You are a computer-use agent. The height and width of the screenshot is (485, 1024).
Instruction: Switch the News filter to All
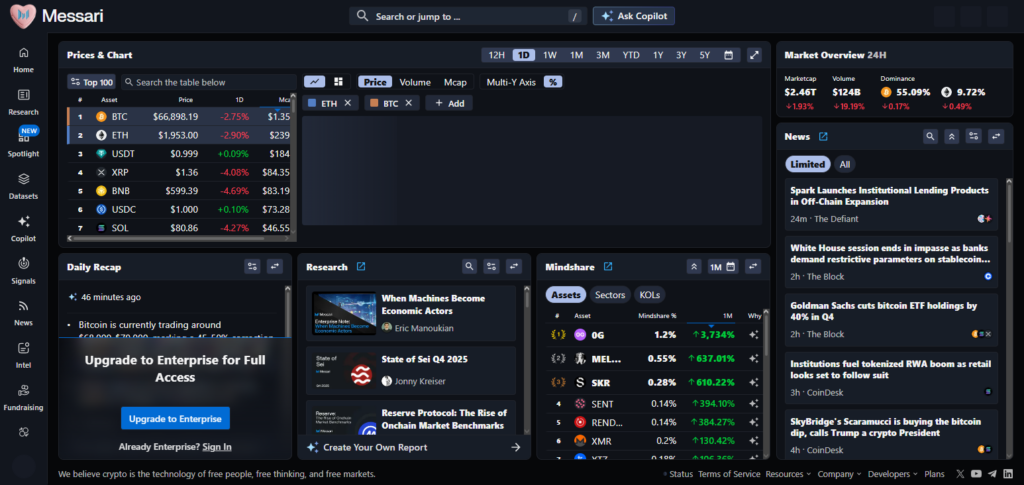[845, 164]
